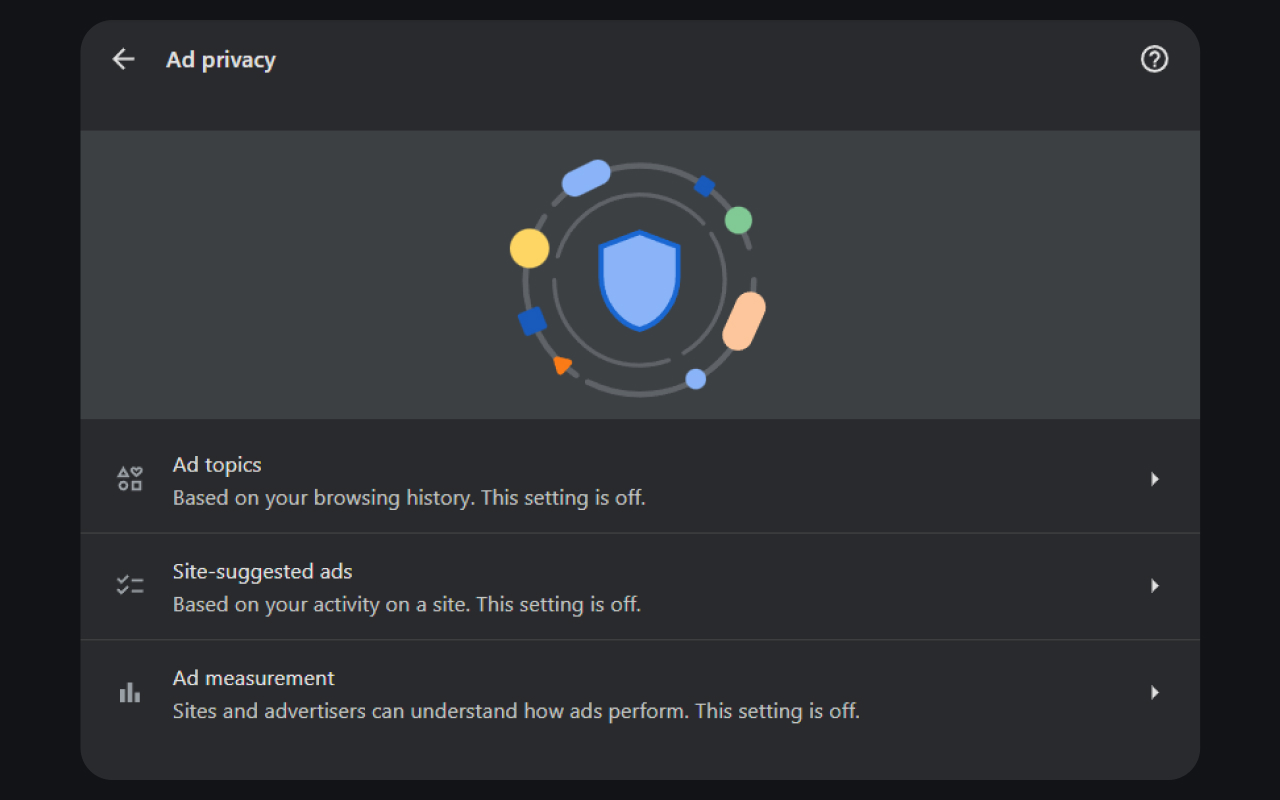Click the back arrow to leave Ad privacy
The width and height of the screenshot is (1280, 800).
[x=122, y=59]
